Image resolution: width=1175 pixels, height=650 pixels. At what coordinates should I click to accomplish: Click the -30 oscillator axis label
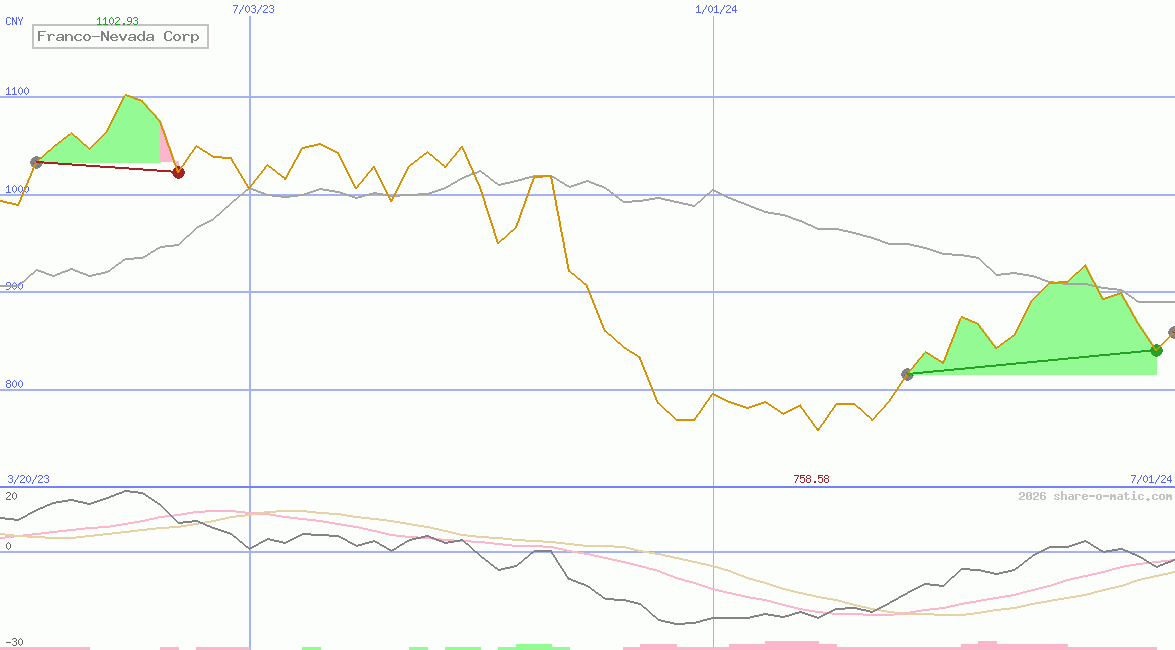pos(14,642)
